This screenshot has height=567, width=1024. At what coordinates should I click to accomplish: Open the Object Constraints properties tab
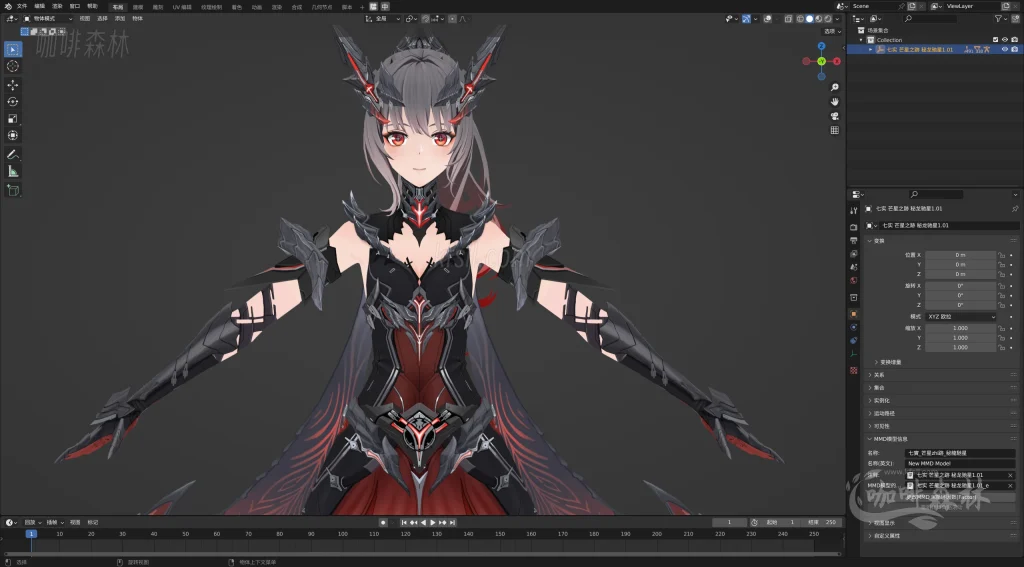point(854,340)
